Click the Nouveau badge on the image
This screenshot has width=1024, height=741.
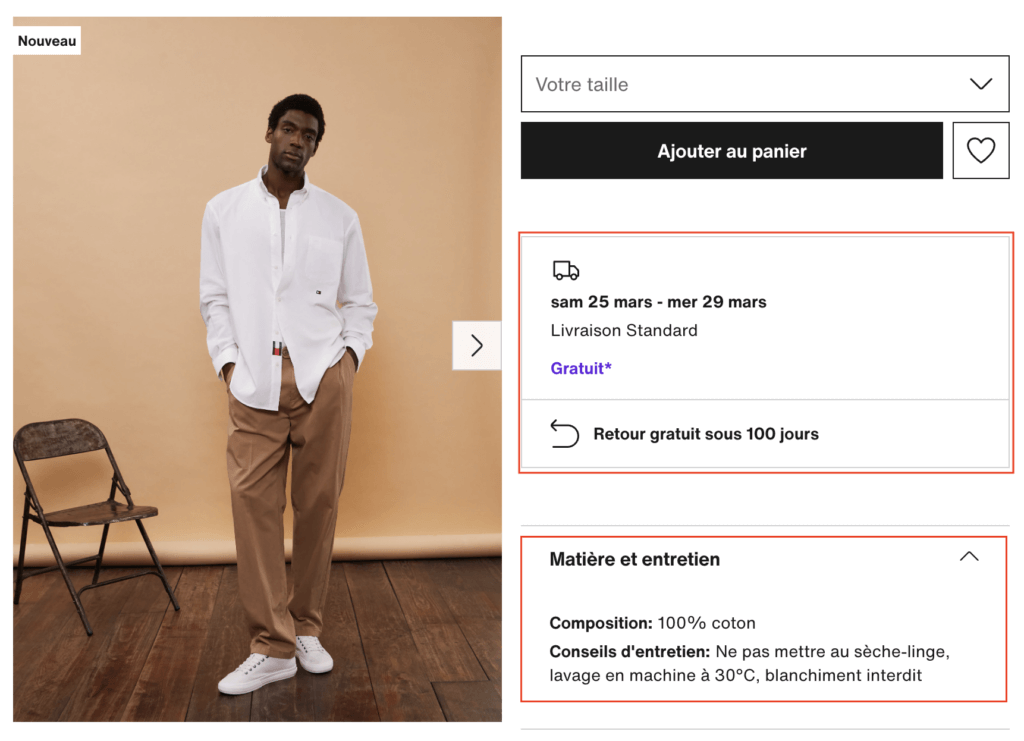[x=46, y=40]
